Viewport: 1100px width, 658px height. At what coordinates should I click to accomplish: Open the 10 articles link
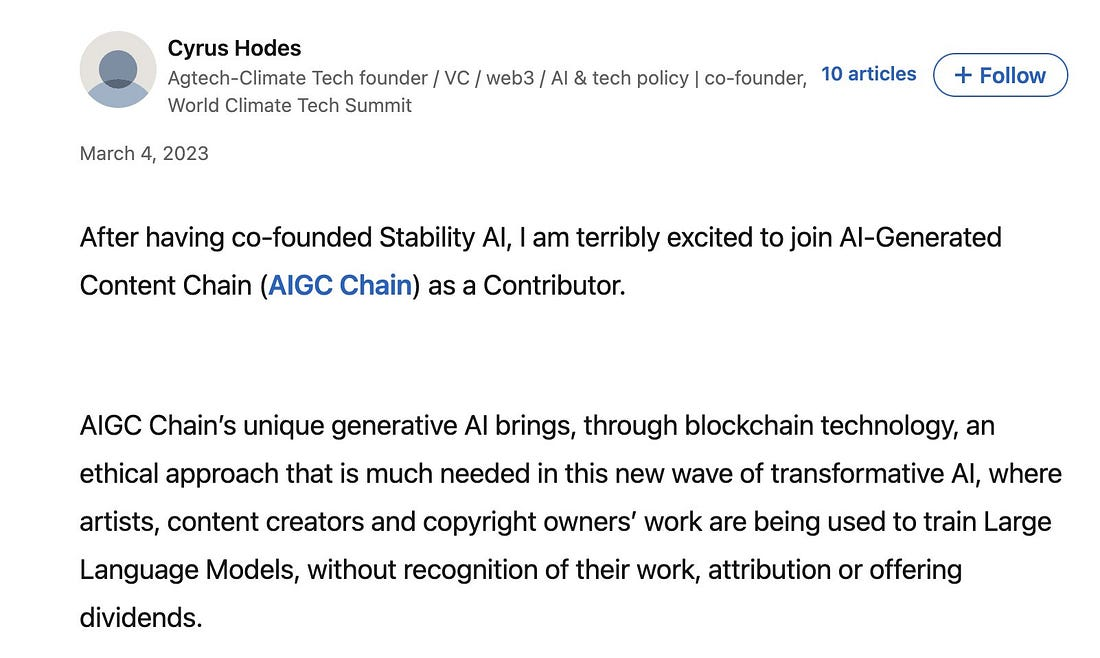[868, 74]
